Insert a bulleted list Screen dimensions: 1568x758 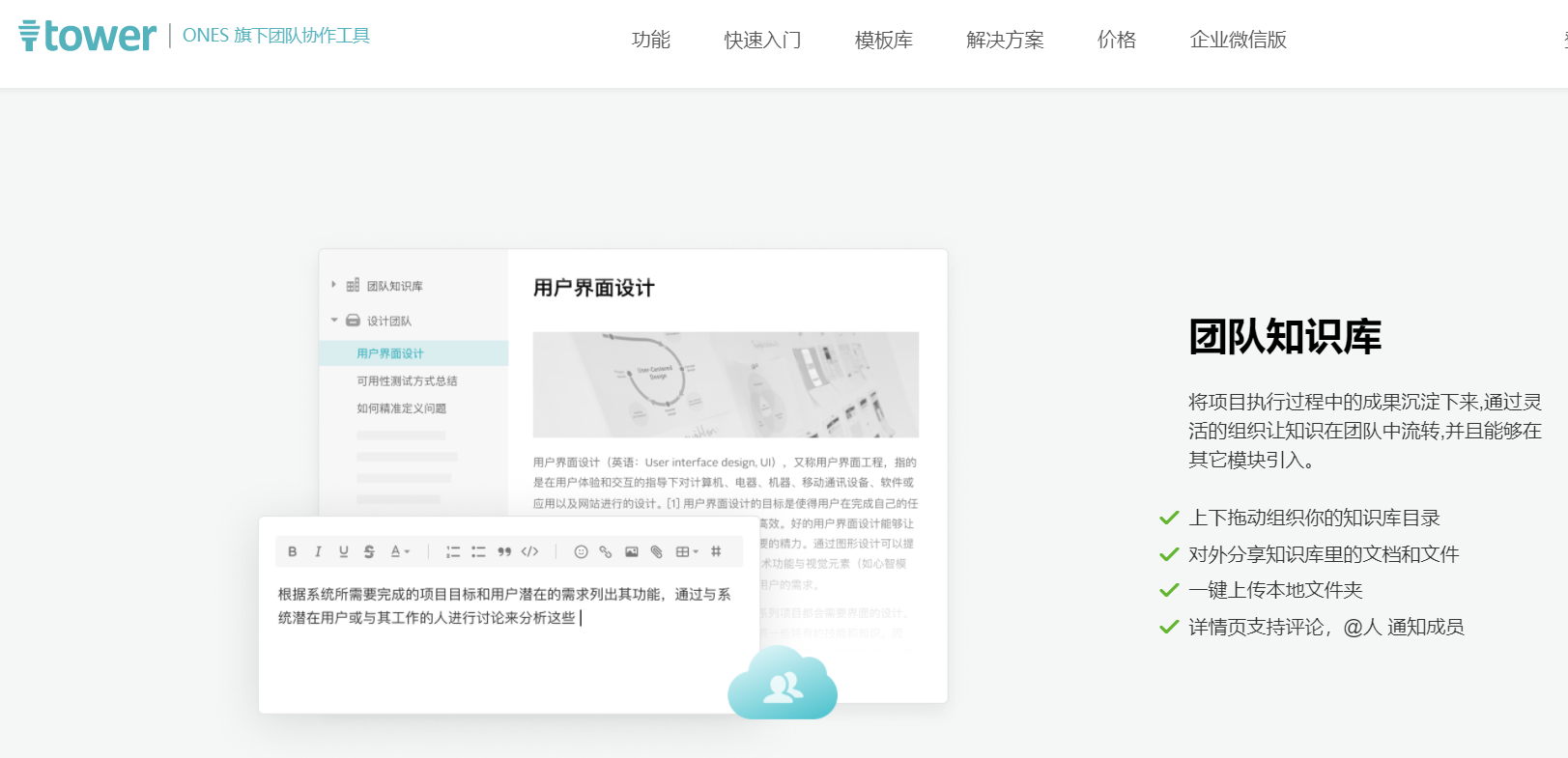pyautogui.click(x=478, y=551)
